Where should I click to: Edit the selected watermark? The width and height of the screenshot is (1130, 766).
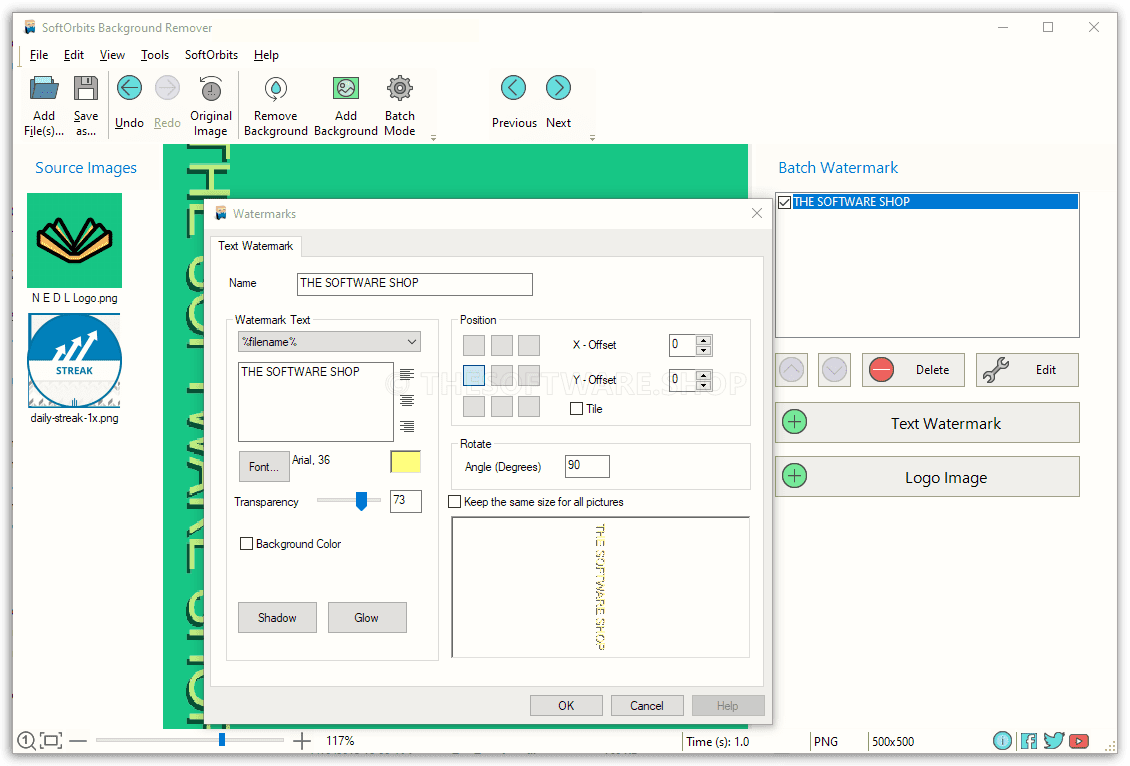click(x=1028, y=370)
